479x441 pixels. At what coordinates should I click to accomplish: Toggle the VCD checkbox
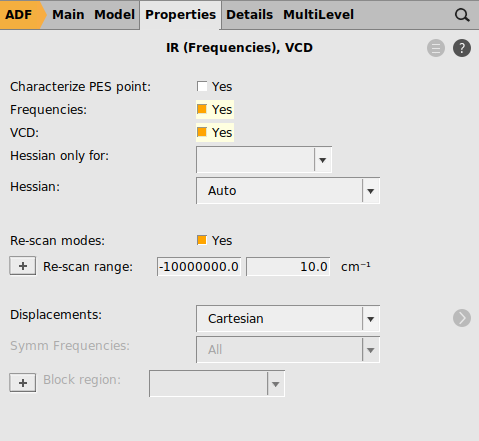[202, 132]
